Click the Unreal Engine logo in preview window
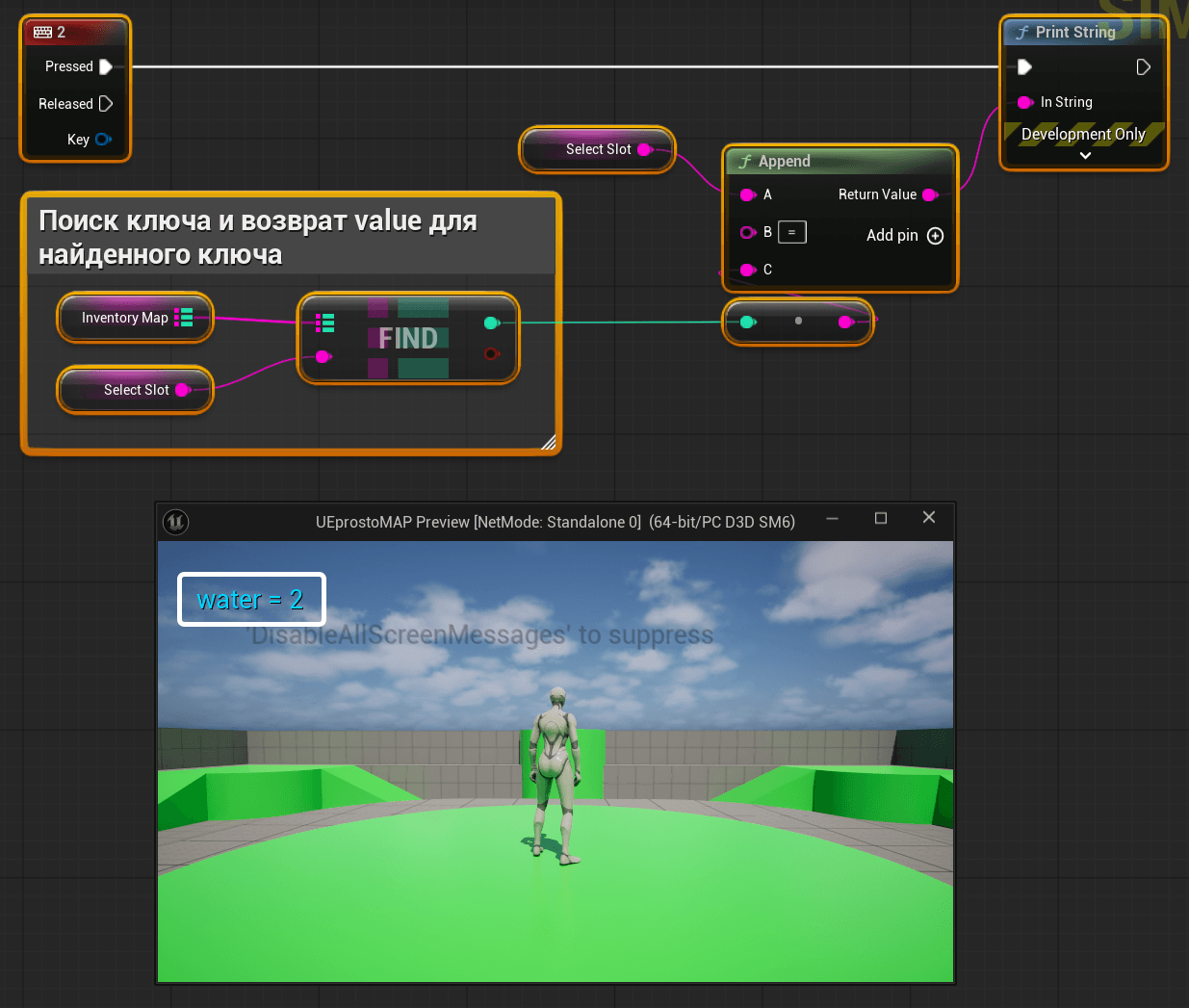The image size is (1189, 1008). pos(175,522)
